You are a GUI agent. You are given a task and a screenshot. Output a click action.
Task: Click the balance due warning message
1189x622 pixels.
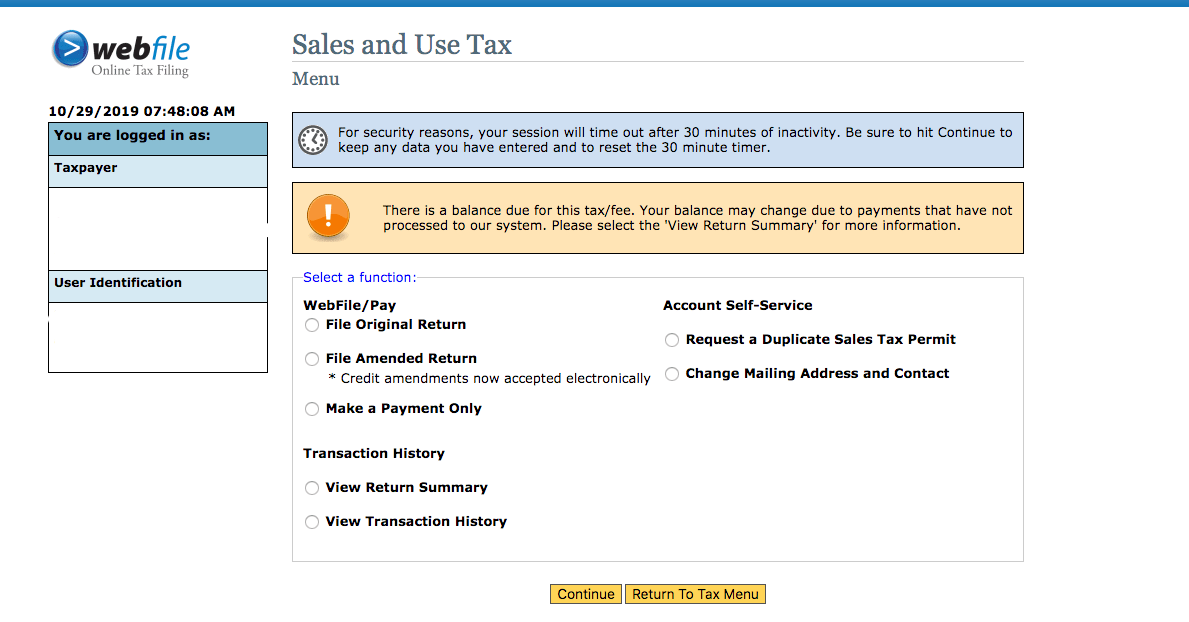click(x=698, y=218)
